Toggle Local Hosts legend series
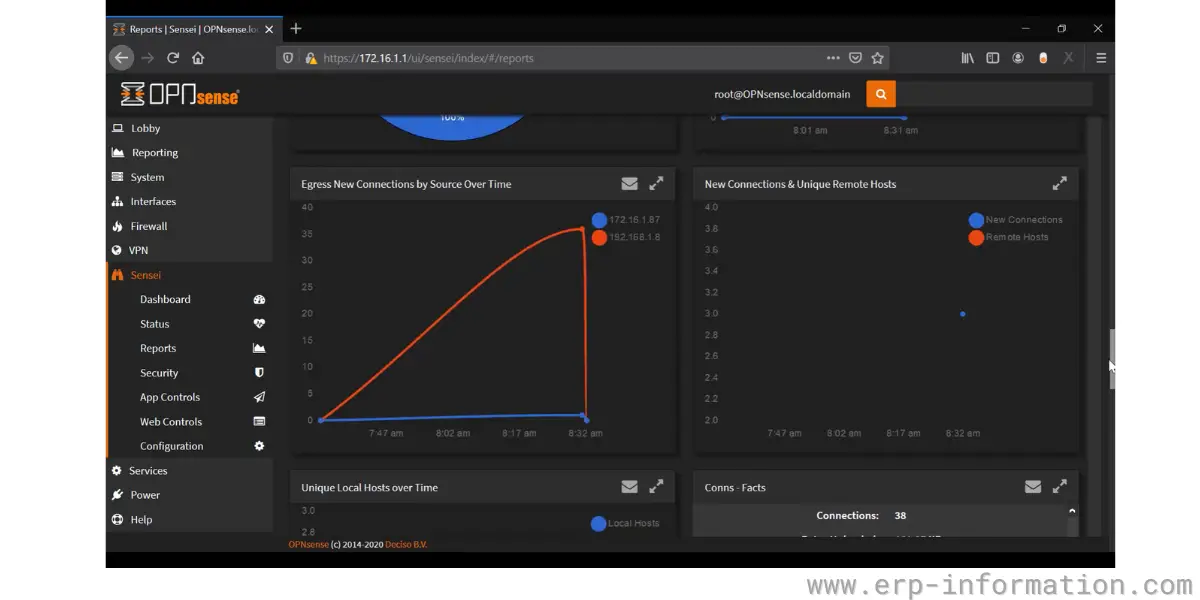This screenshot has width=1200, height=600. (625, 523)
